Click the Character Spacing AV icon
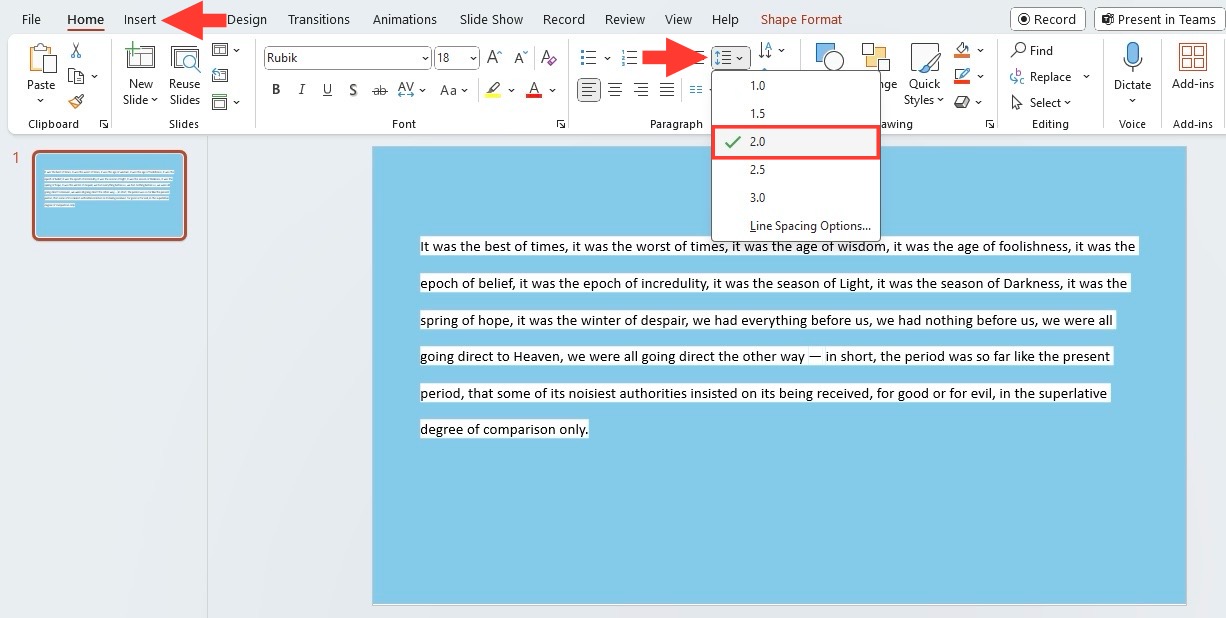The width and height of the screenshot is (1226, 618). [x=406, y=90]
